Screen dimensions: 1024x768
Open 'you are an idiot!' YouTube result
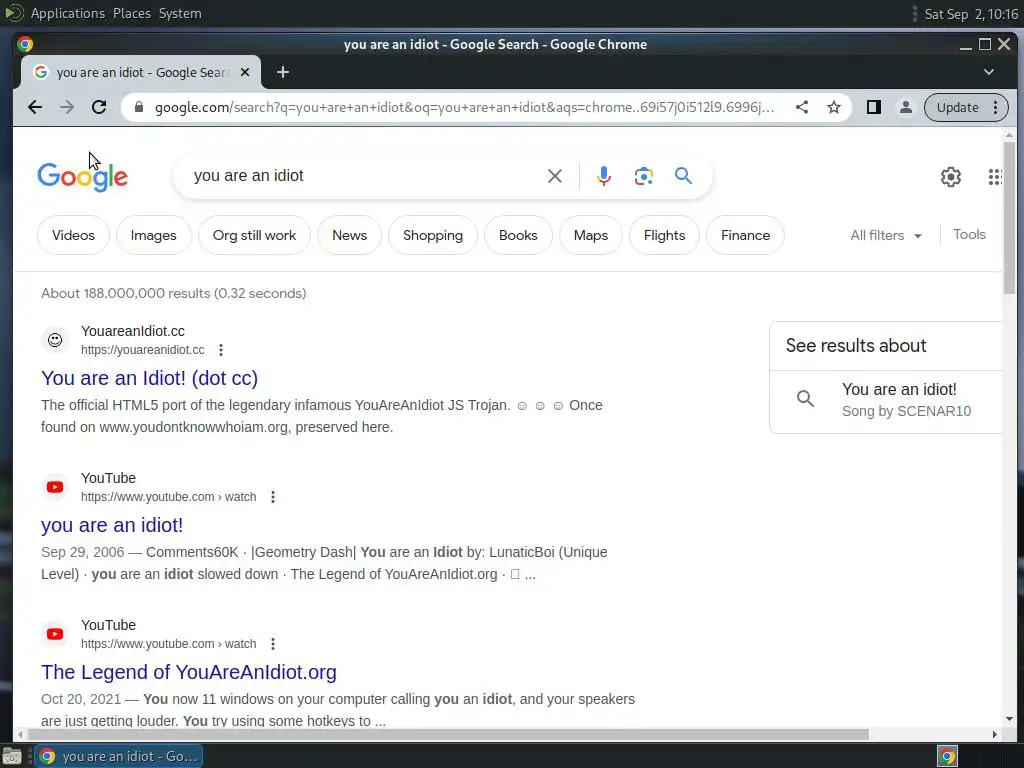click(112, 525)
